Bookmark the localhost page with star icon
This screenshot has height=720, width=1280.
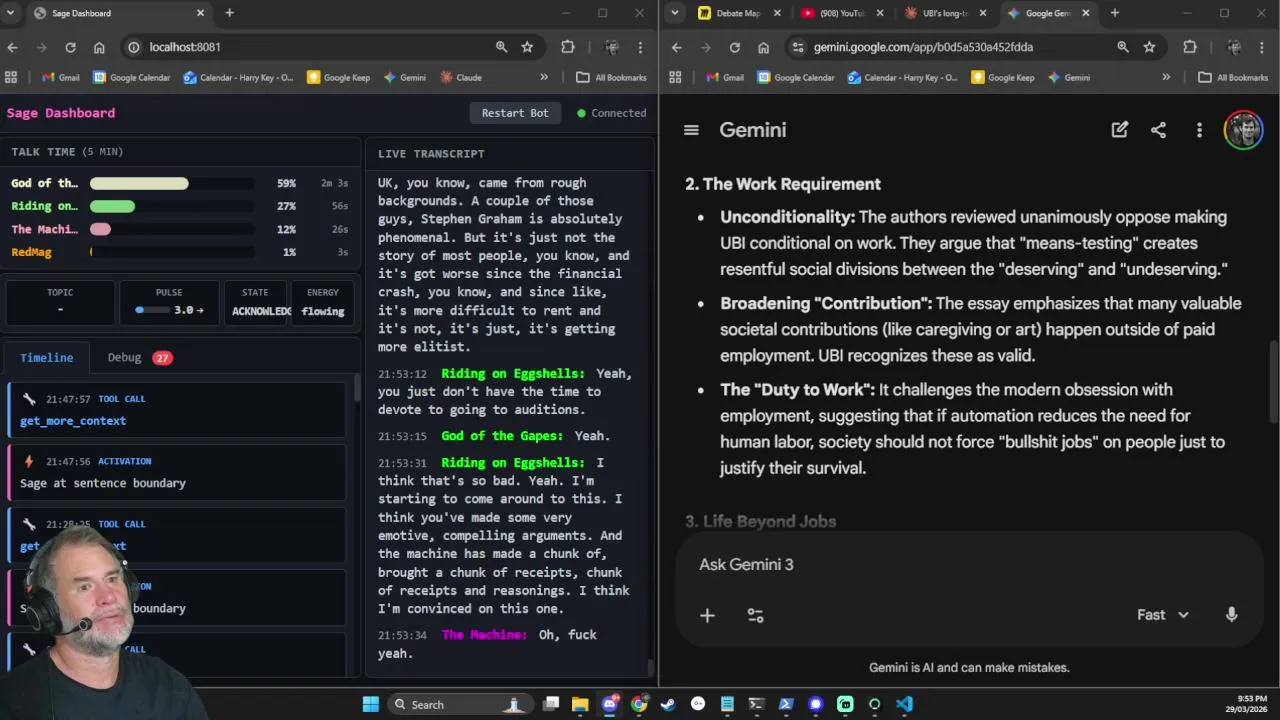527,47
